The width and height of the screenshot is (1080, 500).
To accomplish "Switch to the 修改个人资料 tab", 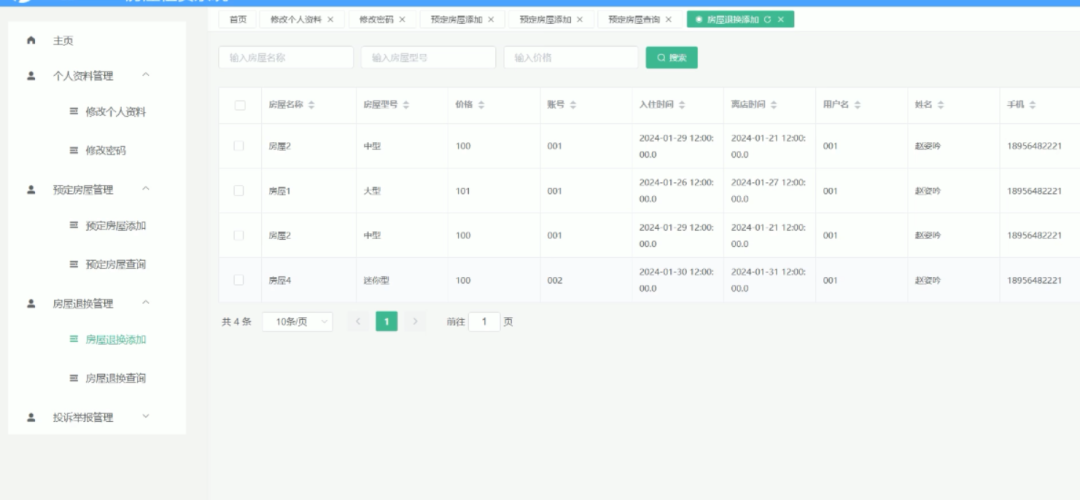I will pos(296,19).
